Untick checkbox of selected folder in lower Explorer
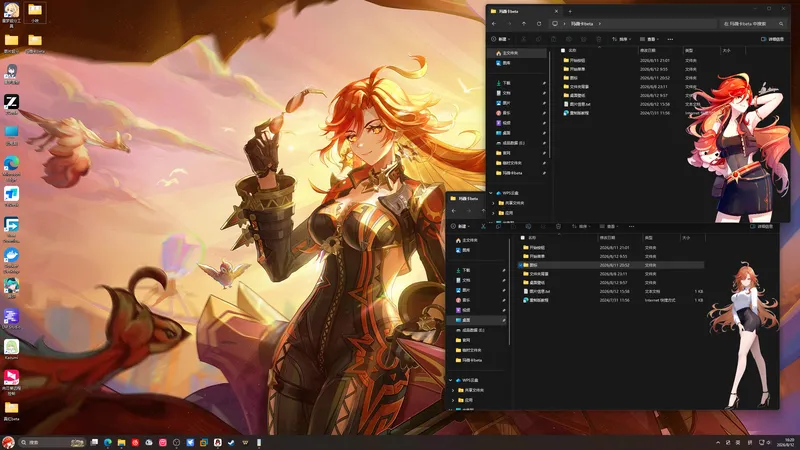800x450 pixels. [520, 265]
